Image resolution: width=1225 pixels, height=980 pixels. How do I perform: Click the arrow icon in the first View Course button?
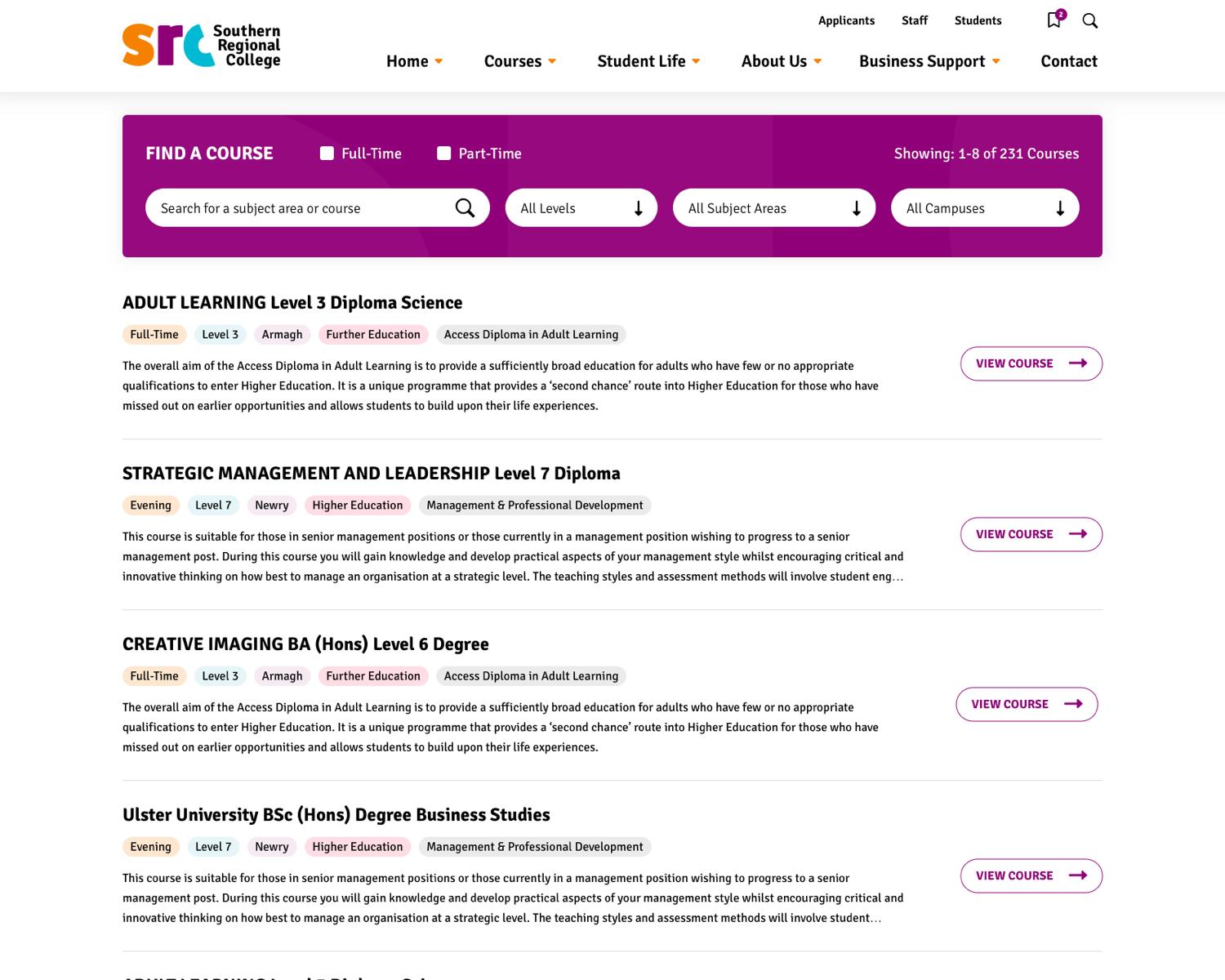pyautogui.click(x=1078, y=363)
